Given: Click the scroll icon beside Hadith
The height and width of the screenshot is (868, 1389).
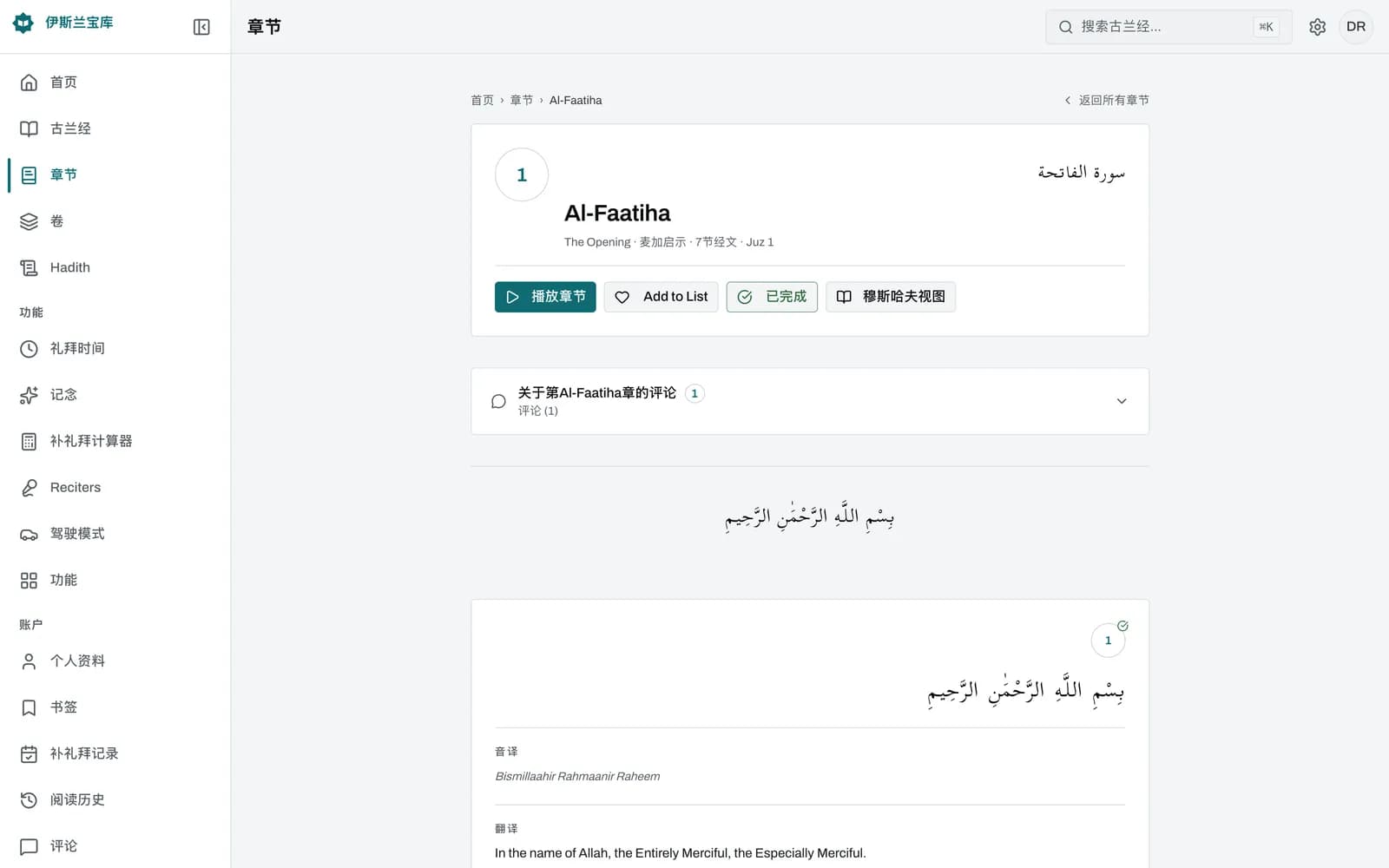Looking at the screenshot, I should coord(29,267).
